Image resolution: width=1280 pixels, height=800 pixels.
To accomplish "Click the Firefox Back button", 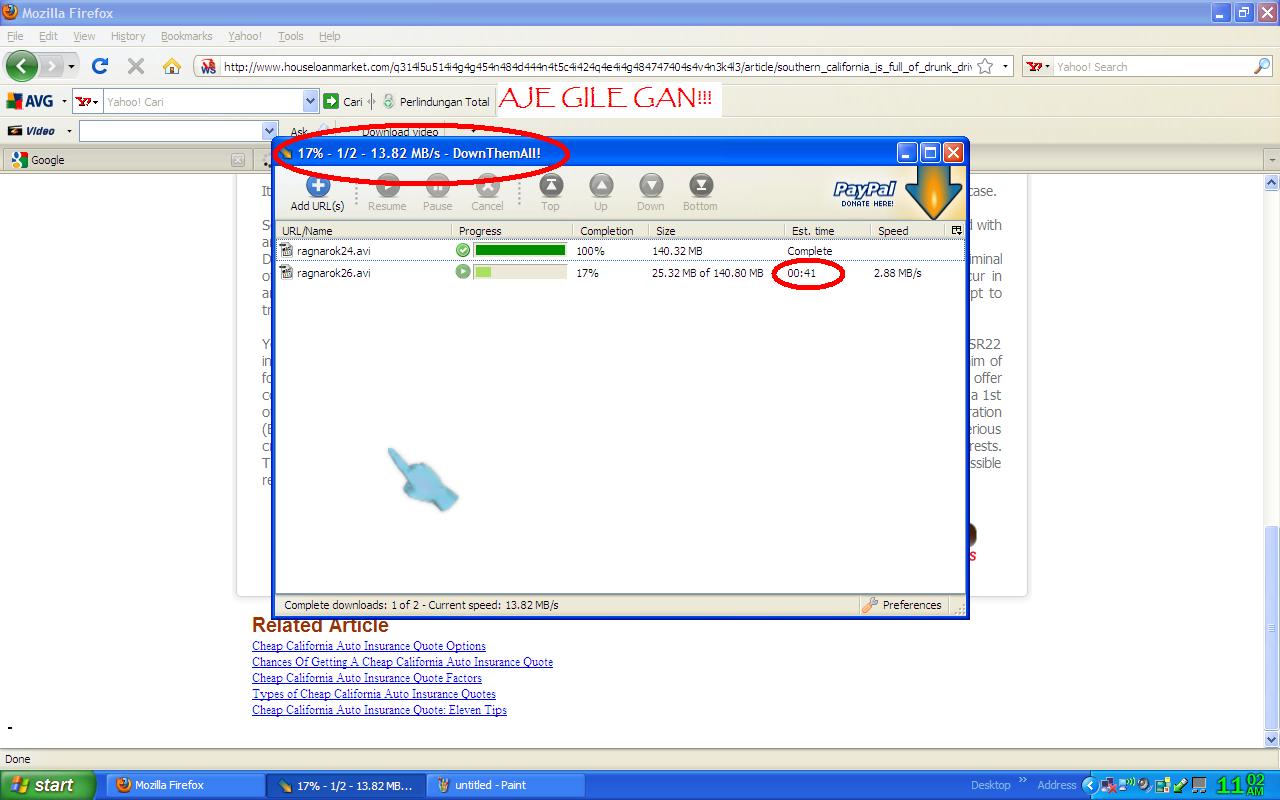I will [22, 66].
